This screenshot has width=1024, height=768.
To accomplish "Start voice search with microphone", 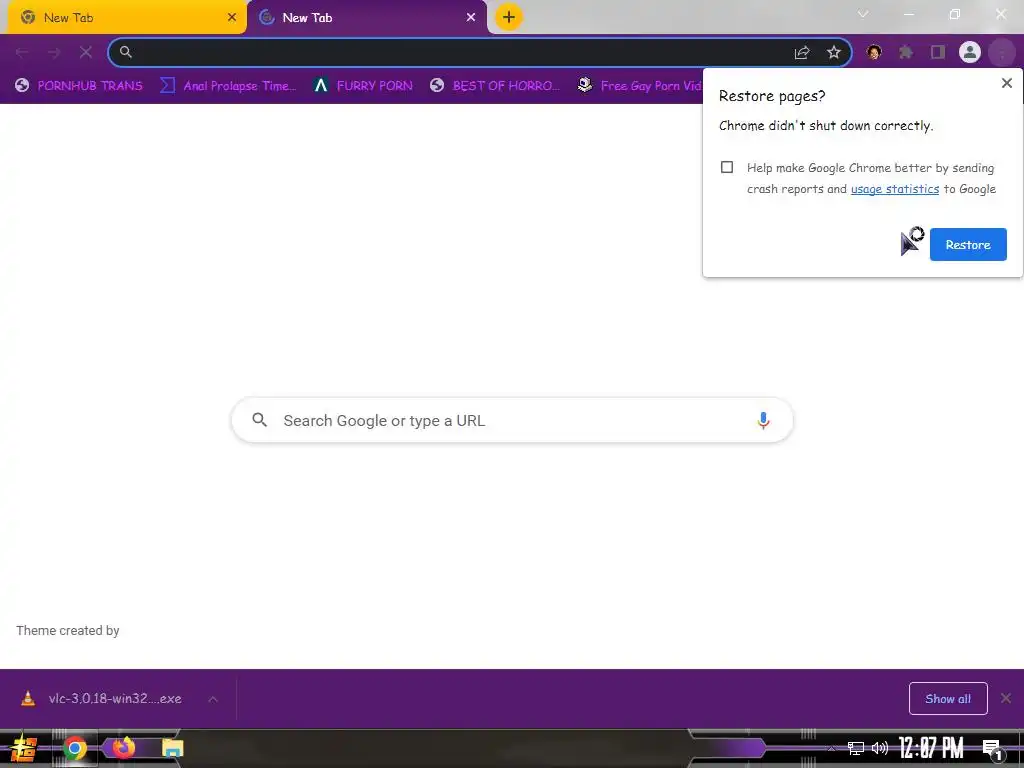I will (763, 421).
